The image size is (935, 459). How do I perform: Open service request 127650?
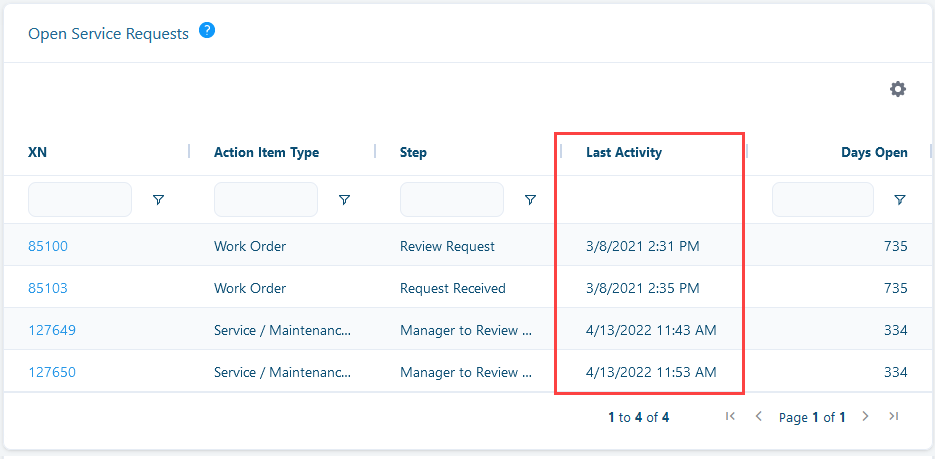(x=52, y=373)
